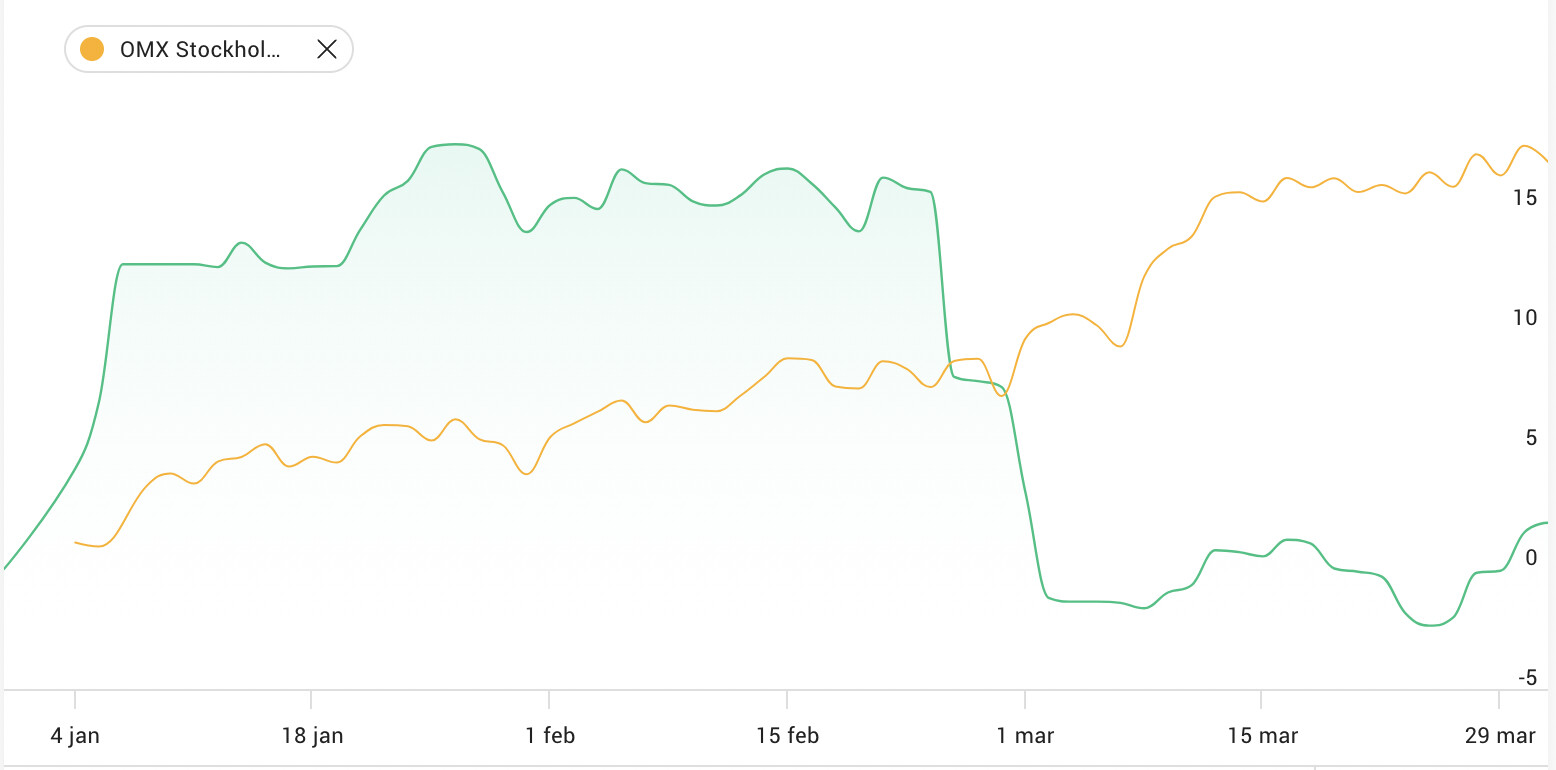The image size is (1556, 770).
Task: Click the 15 value on y-axis
Action: tap(1524, 198)
